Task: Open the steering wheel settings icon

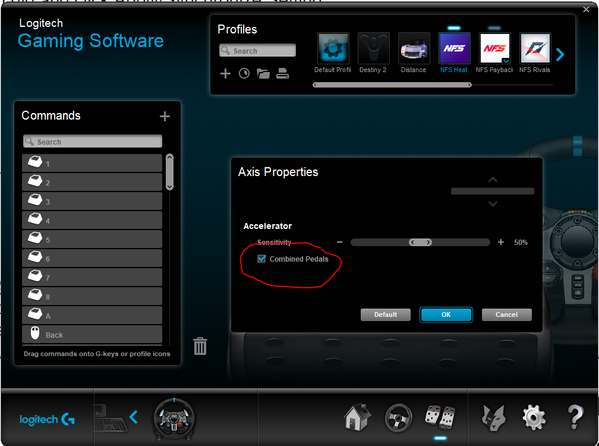Action: (x=398, y=417)
